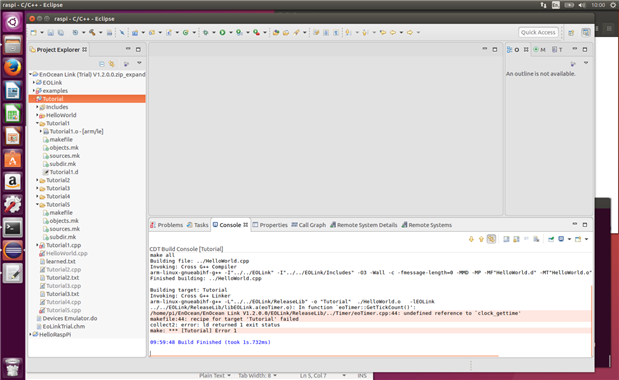Switch to the Tasks tab
Image resolution: width=619 pixels, height=380 pixels.
tap(197, 225)
